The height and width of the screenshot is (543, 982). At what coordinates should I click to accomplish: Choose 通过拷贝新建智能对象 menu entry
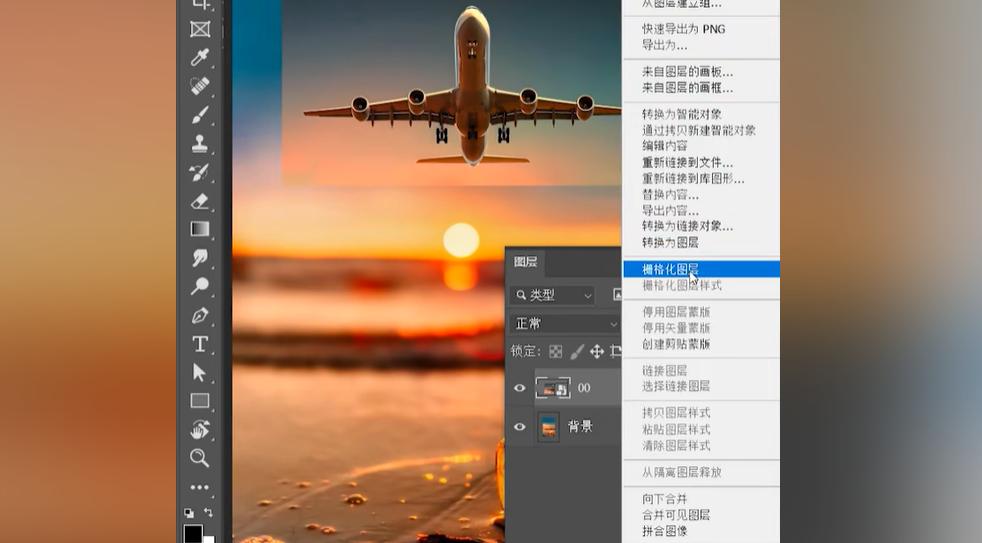point(698,130)
